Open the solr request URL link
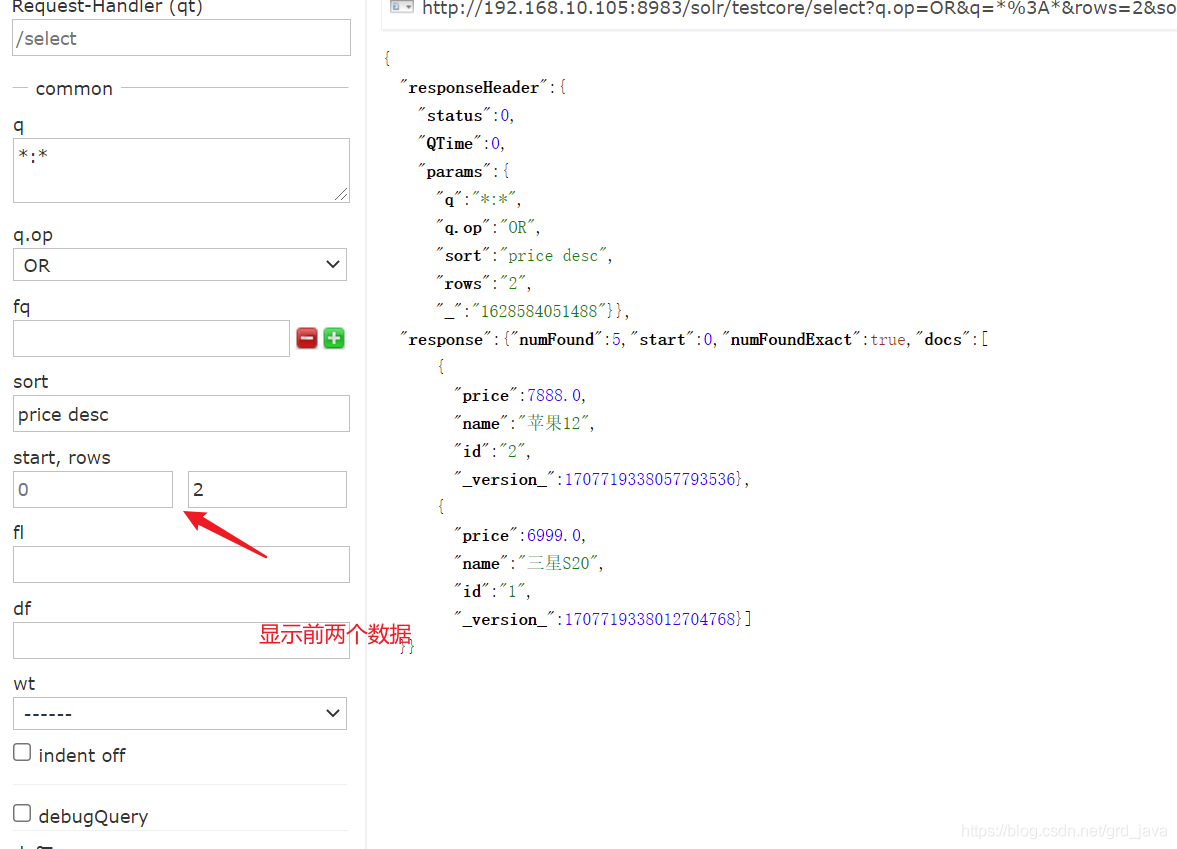Image resolution: width=1177 pixels, height=849 pixels. tap(799, 8)
